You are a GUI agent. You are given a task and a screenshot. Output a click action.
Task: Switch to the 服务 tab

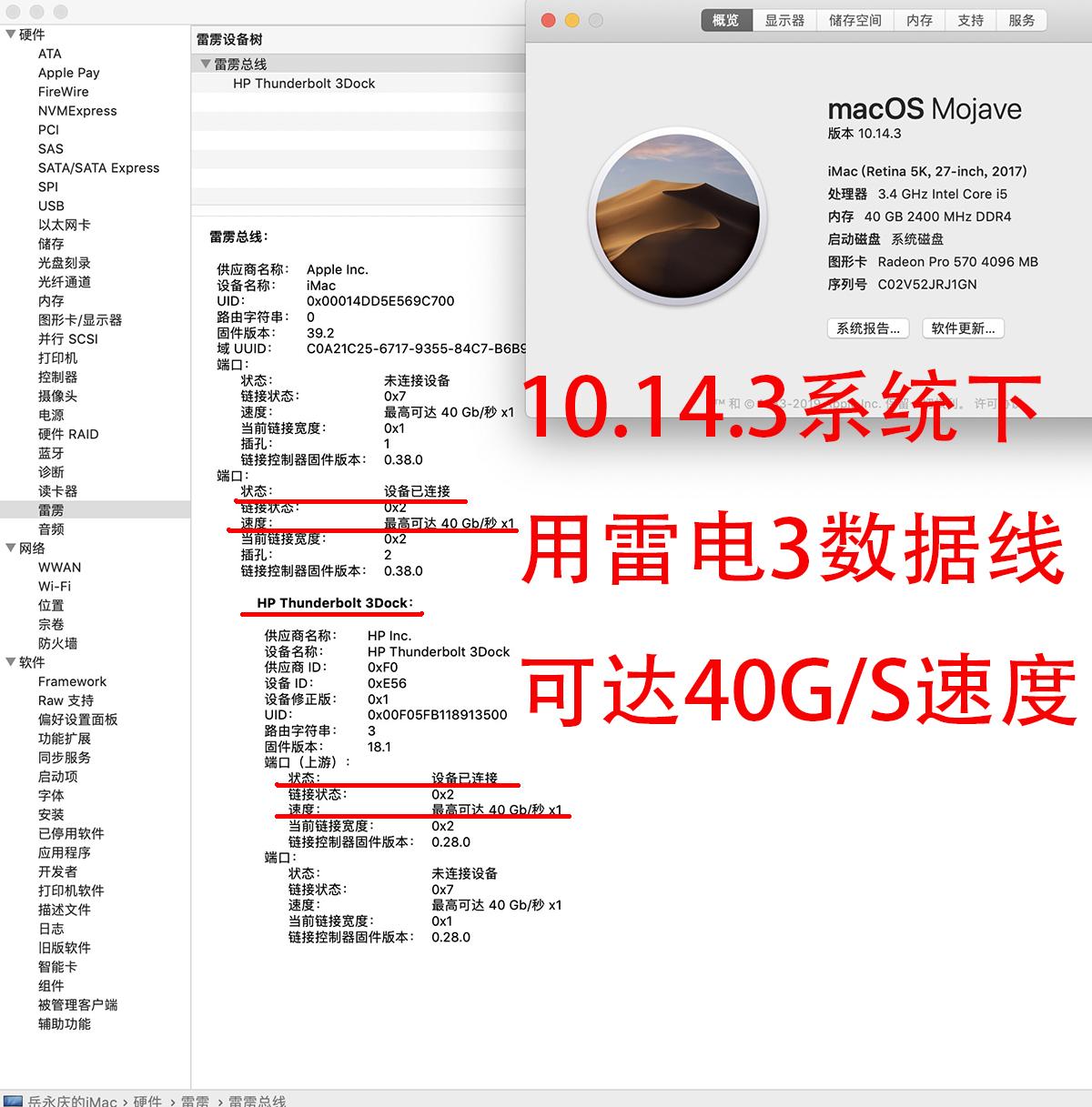click(1022, 20)
